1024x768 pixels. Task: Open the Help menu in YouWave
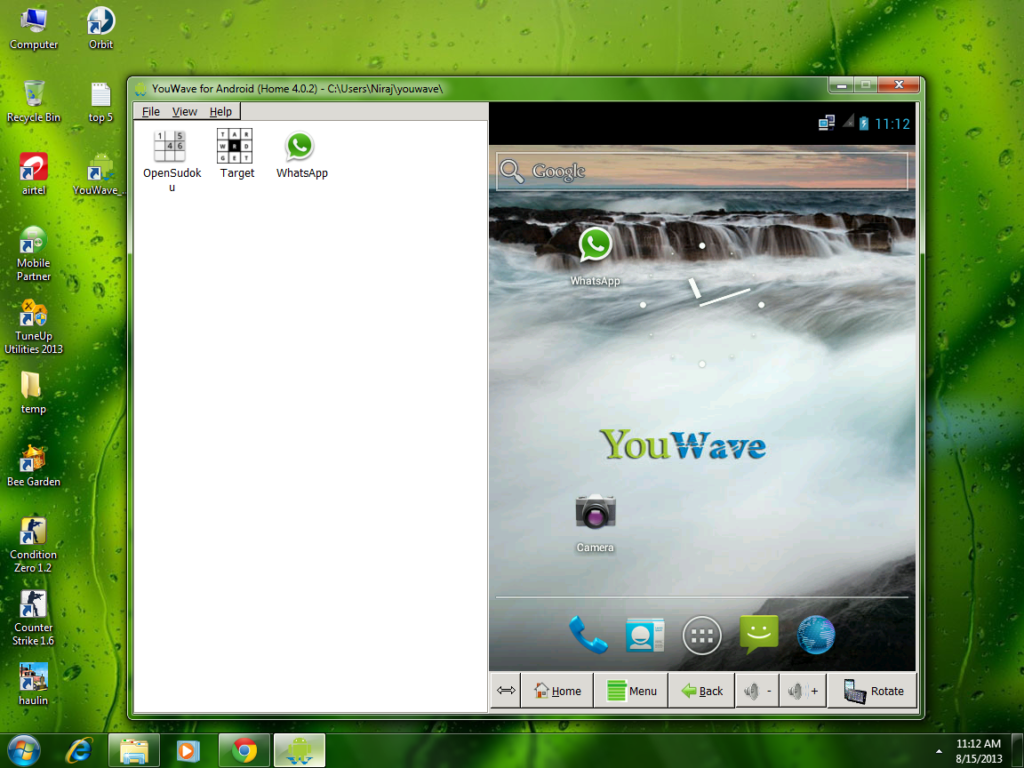tap(221, 112)
